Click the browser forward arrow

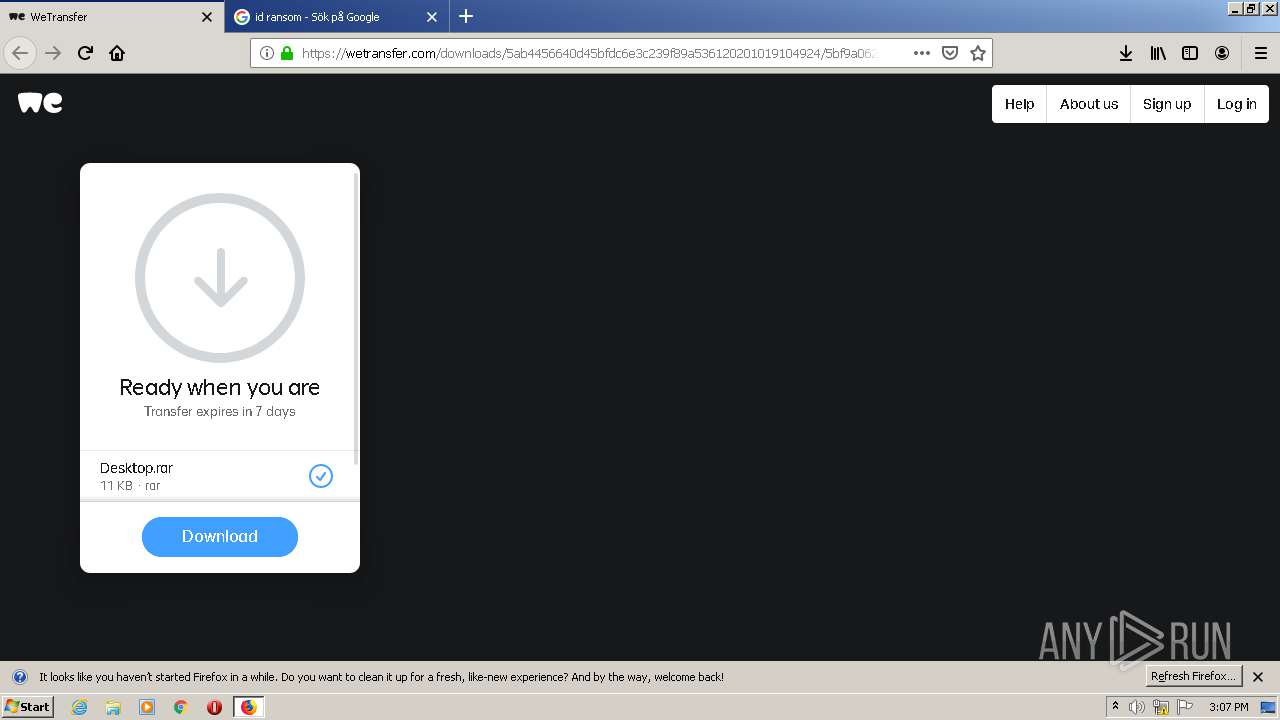coord(53,53)
